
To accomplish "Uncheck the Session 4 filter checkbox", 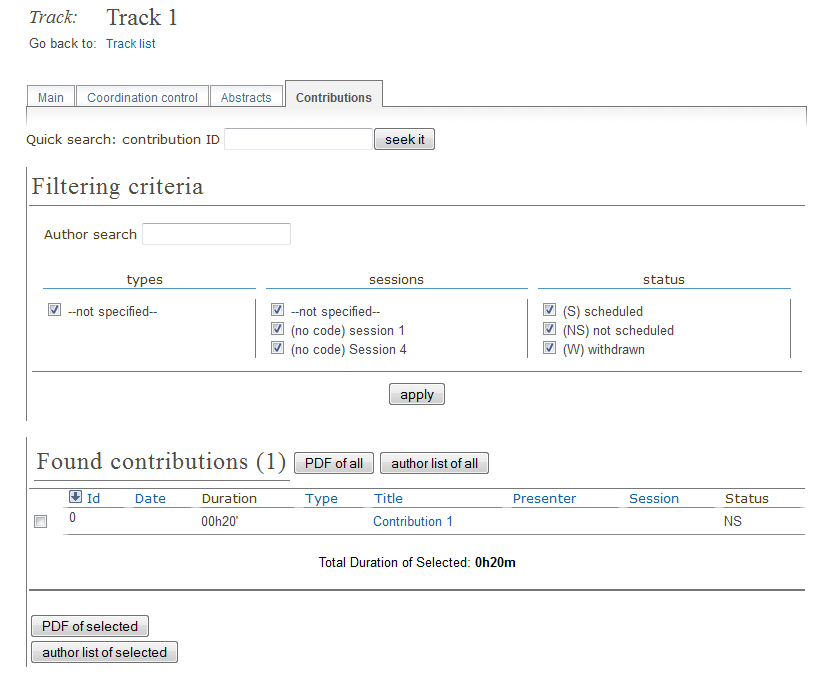I will coord(278,349).
